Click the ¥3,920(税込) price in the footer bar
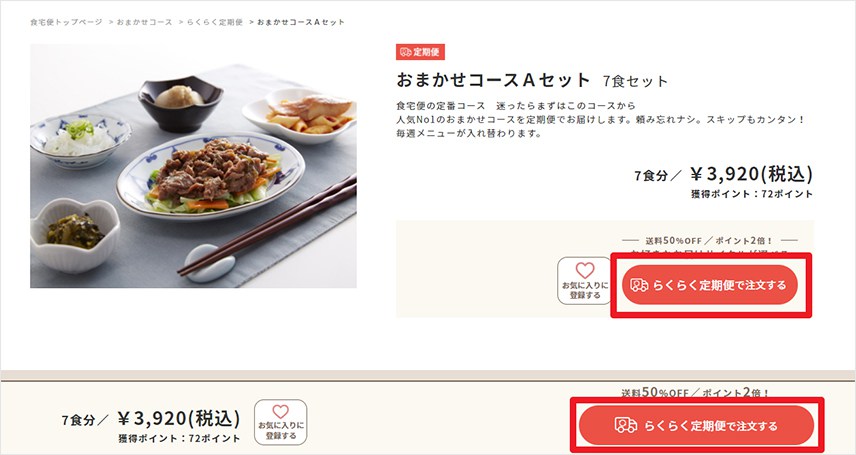 click(x=179, y=418)
